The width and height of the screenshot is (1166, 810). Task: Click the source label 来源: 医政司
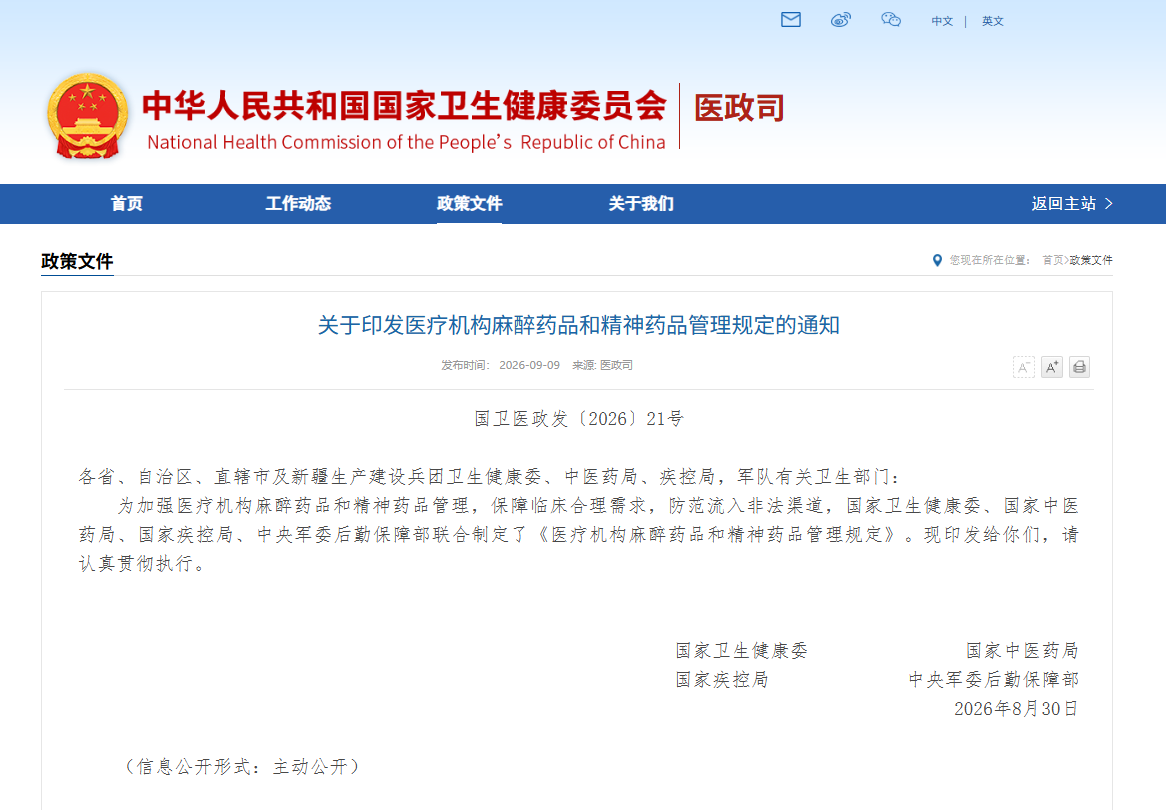click(602, 365)
